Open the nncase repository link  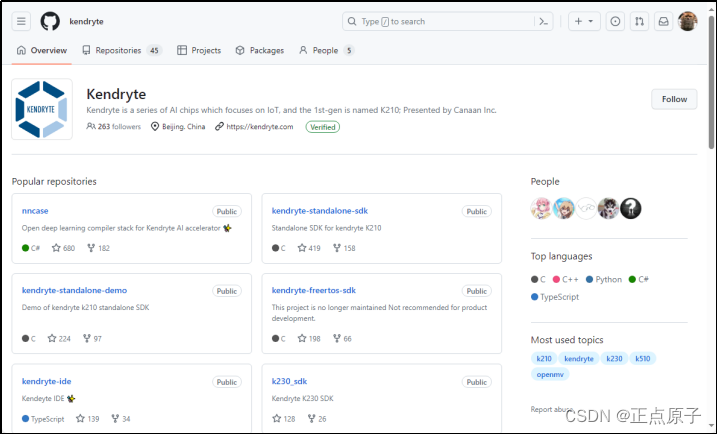[x=35, y=211]
